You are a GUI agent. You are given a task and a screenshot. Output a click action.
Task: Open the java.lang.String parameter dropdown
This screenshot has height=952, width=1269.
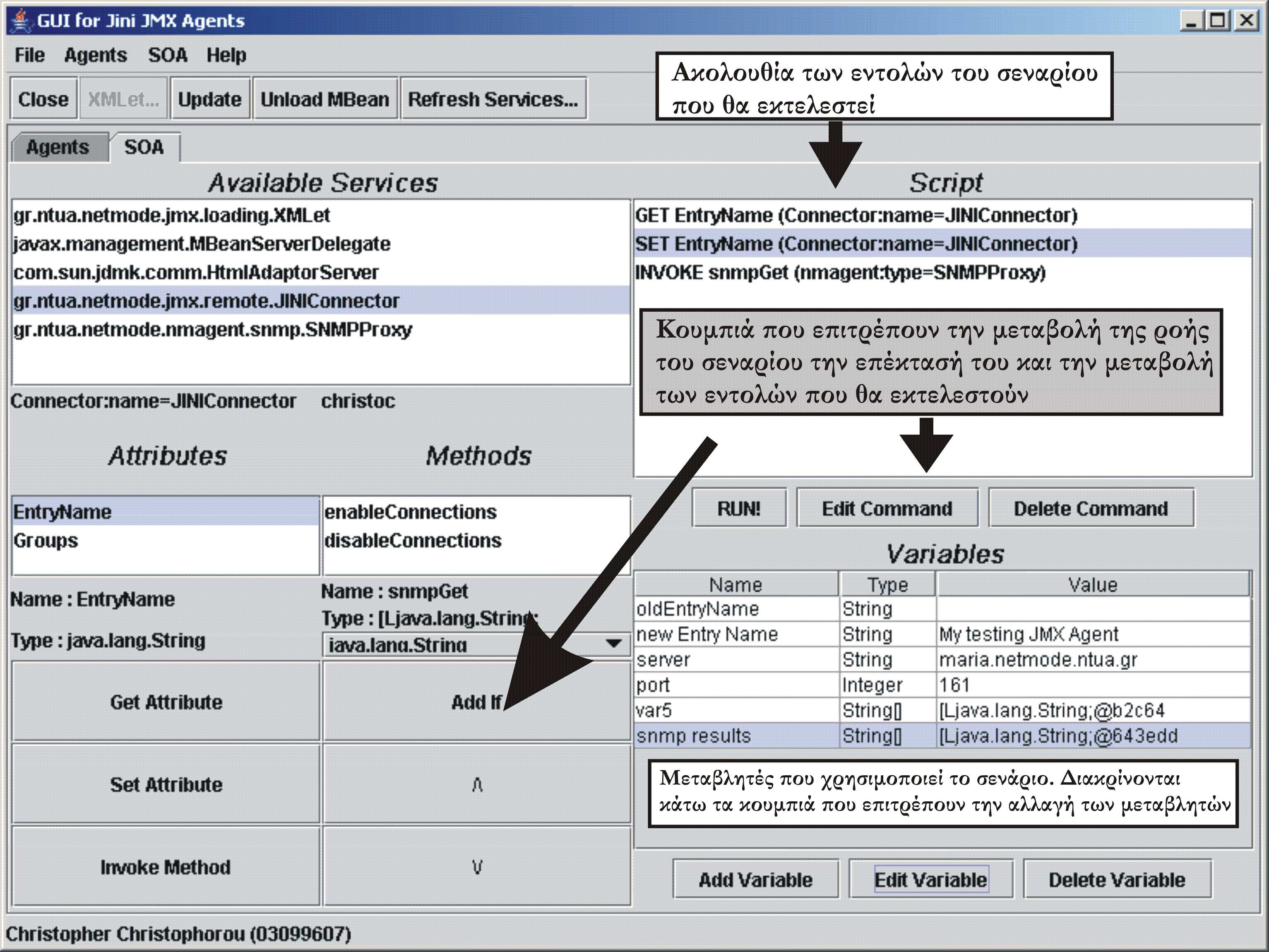point(476,644)
